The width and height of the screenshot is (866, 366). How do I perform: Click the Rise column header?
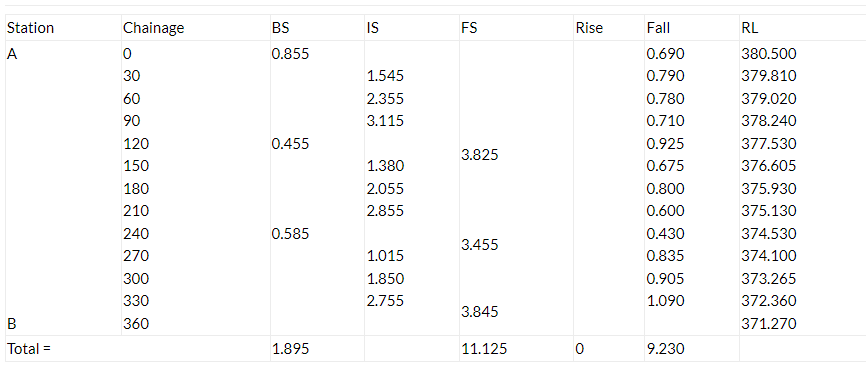(589, 28)
